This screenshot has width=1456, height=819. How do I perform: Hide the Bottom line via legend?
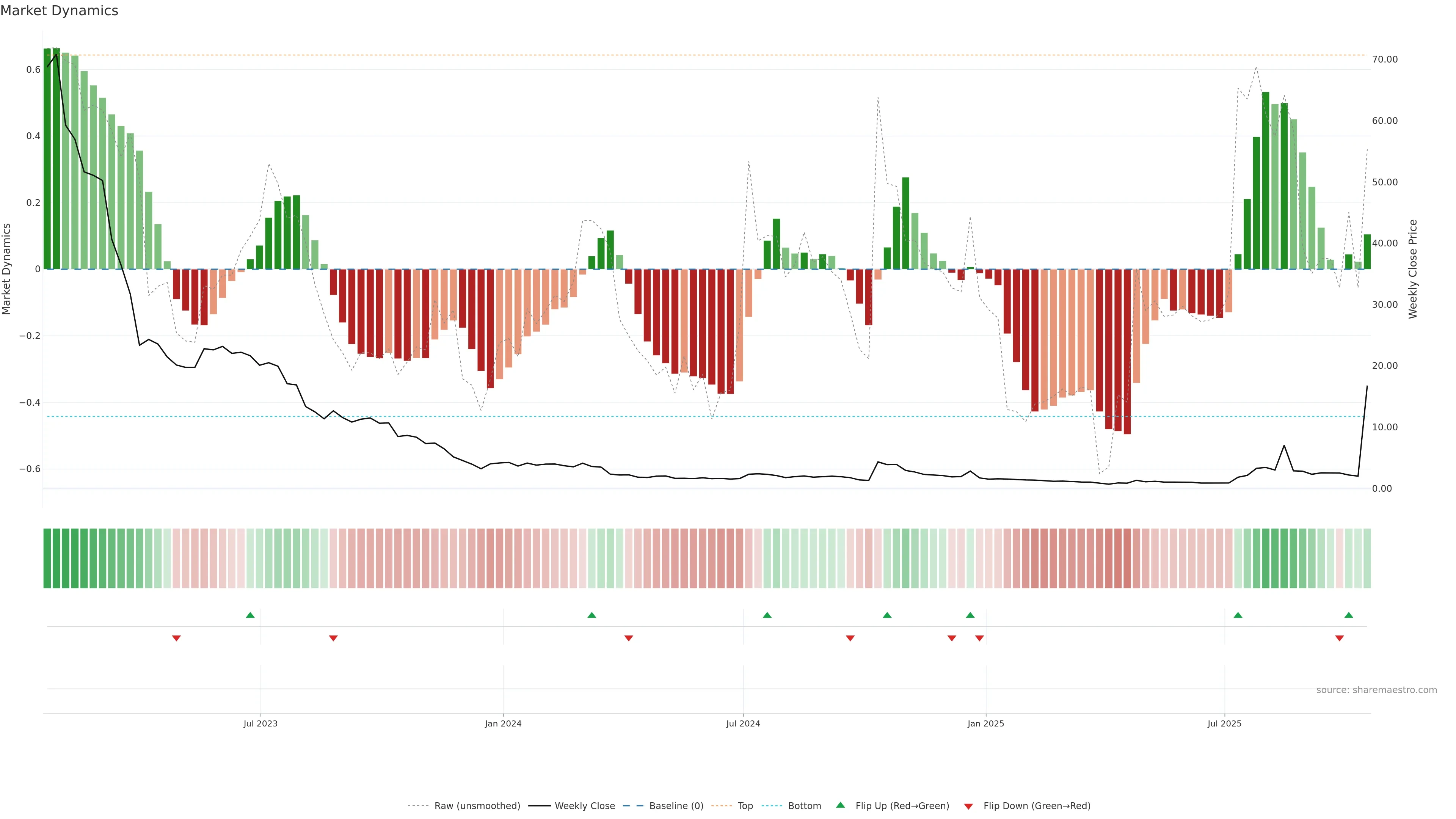[804, 805]
